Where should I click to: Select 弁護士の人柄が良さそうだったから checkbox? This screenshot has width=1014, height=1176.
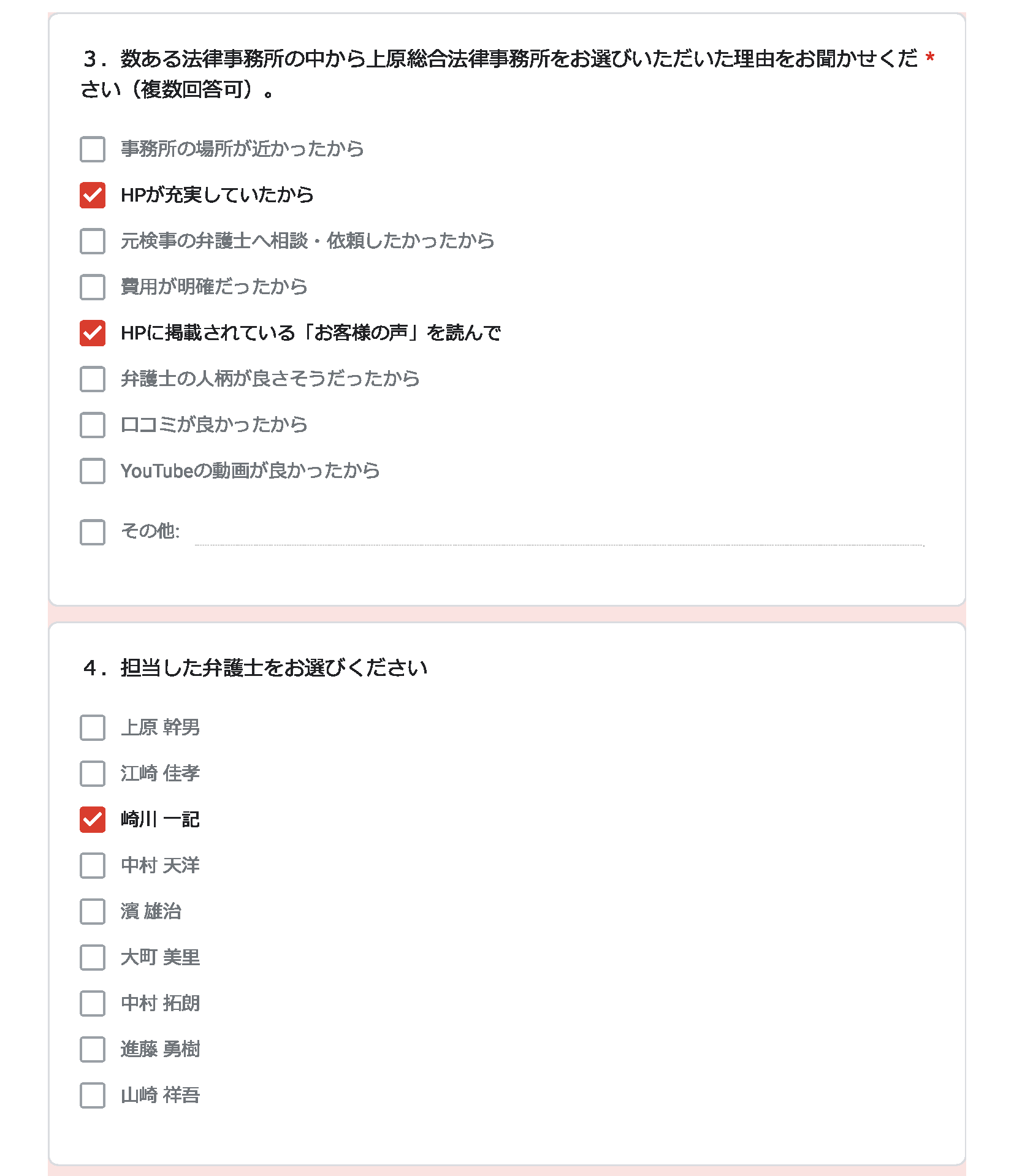click(93, 379)
